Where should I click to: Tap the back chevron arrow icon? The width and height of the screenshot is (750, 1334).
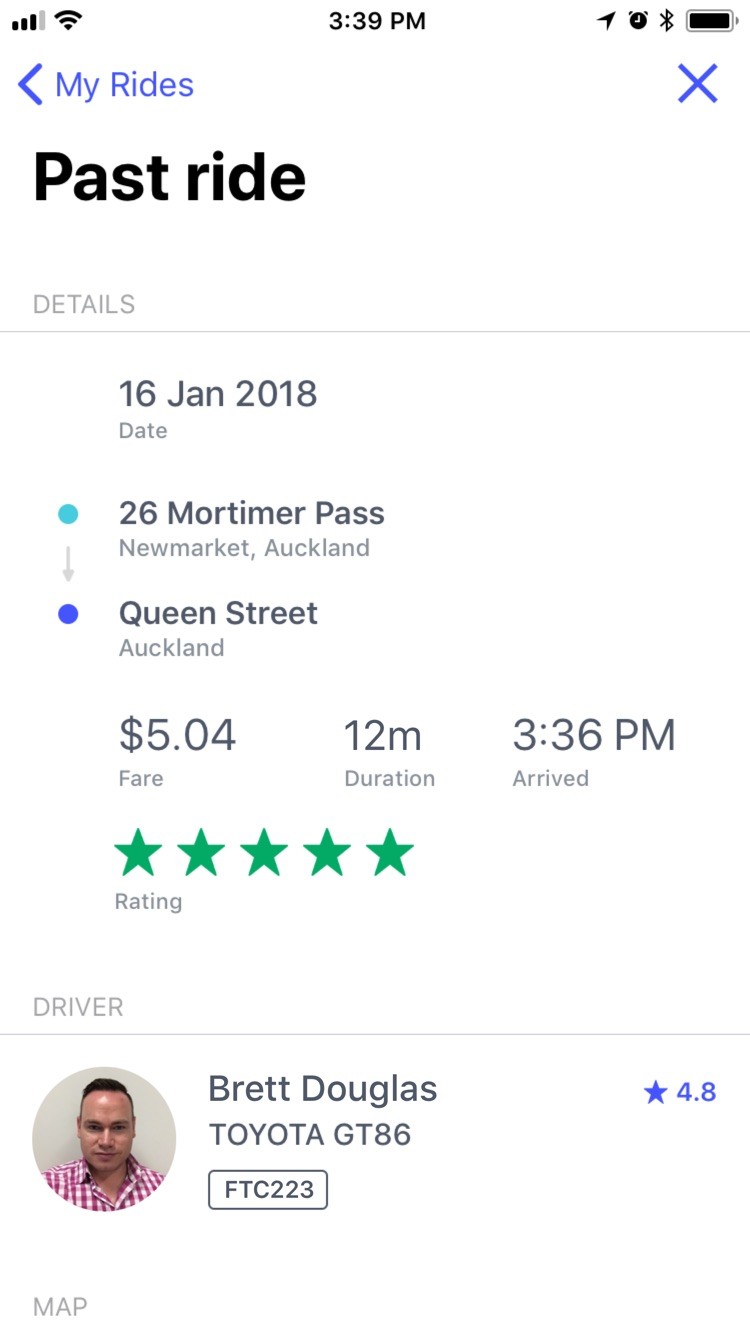coord(31,85)
